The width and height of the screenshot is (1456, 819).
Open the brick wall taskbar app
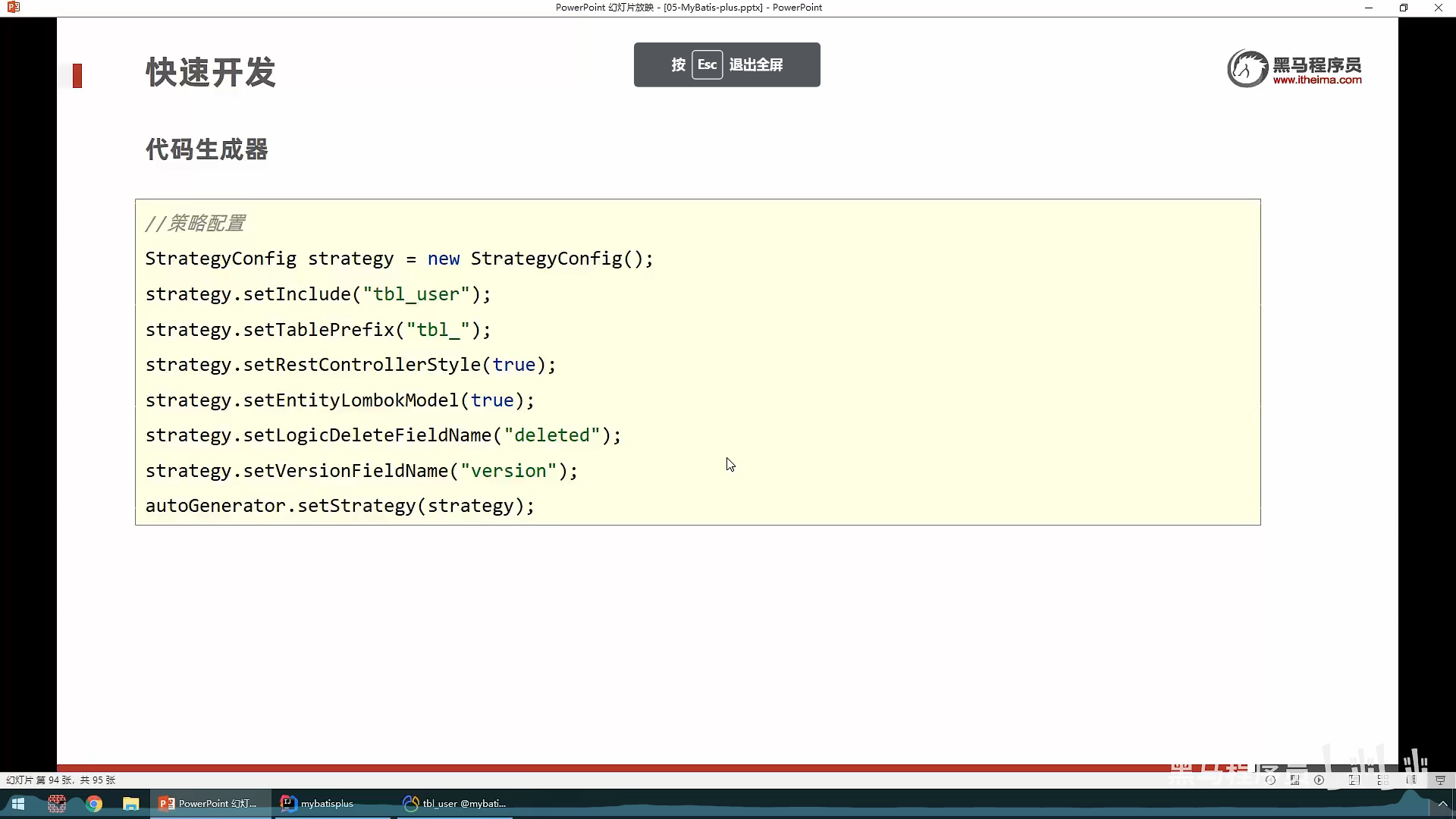[x=57, y=803]
